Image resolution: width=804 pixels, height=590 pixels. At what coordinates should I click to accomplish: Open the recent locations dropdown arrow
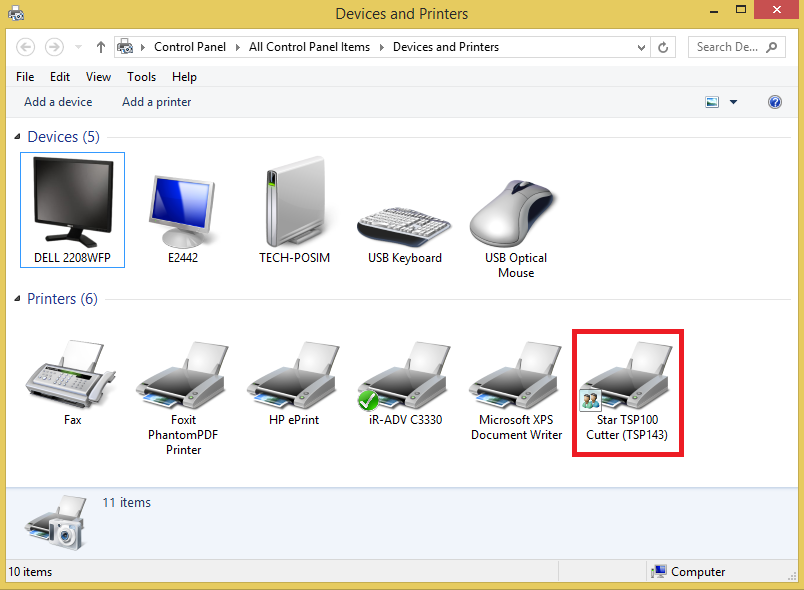coord(78,47)
